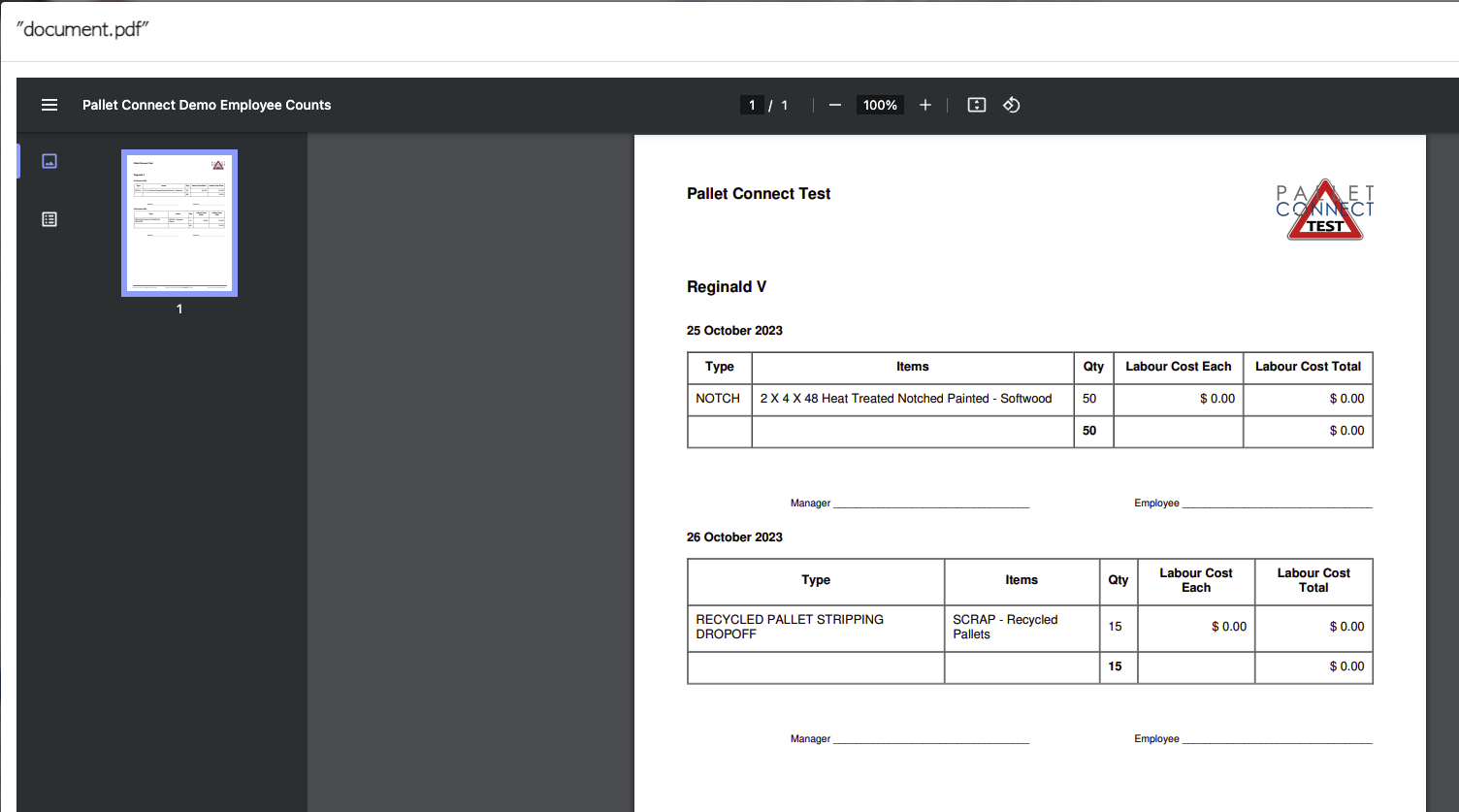Click the Pallet Connect Test logo

(x=1325, y=211)
